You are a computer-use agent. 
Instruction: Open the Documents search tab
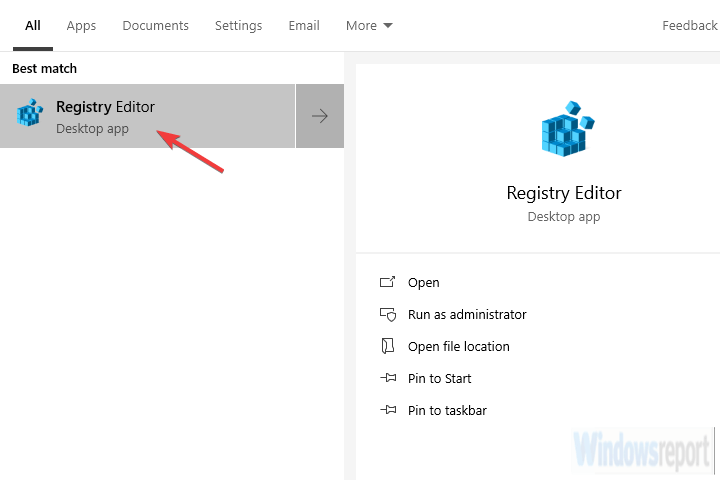tap(155, 26)
